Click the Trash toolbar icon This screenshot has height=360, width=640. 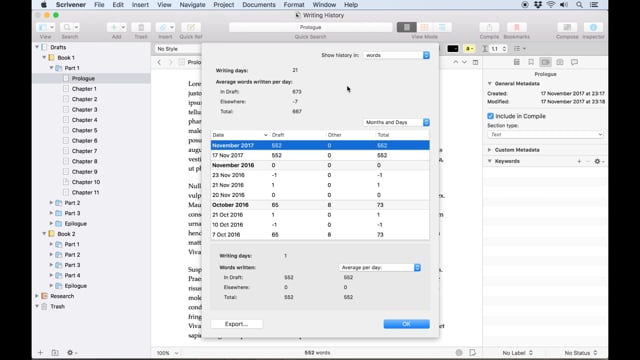tap(141, 27)
